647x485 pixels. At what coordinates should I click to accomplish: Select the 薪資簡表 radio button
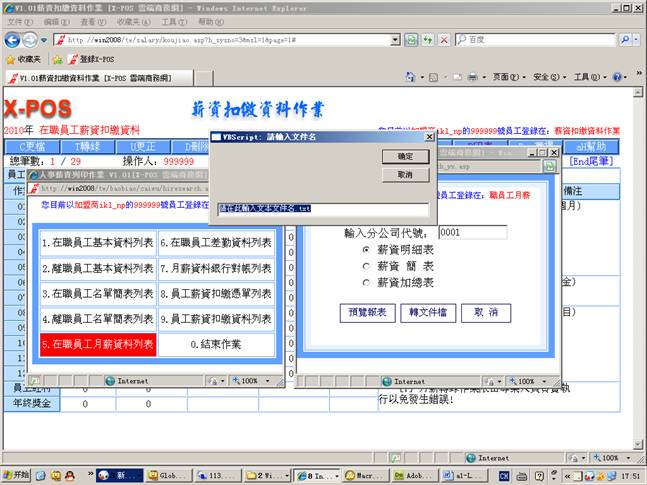tap(366, 266)
